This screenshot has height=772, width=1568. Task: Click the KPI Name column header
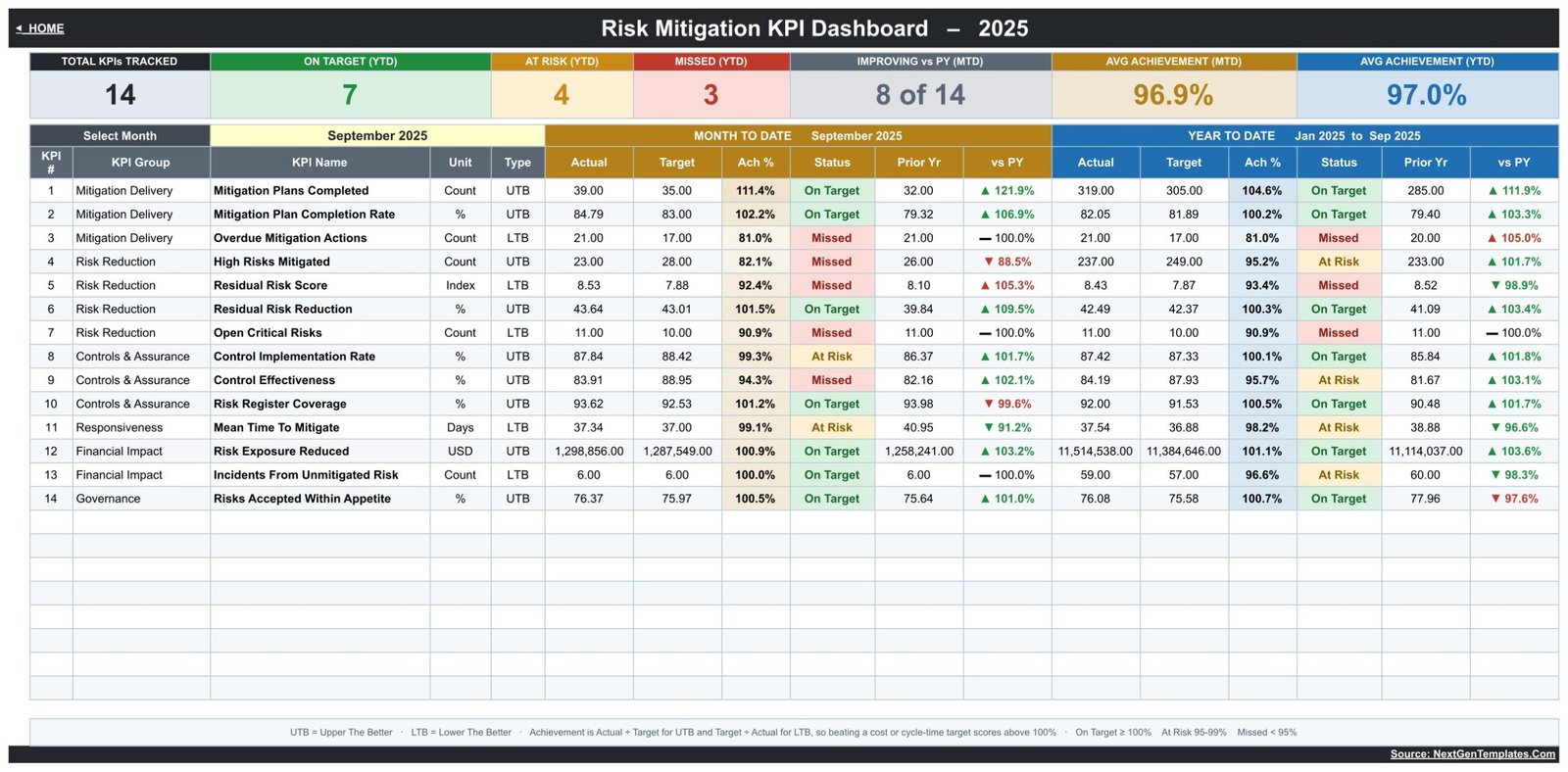[319, 163]
